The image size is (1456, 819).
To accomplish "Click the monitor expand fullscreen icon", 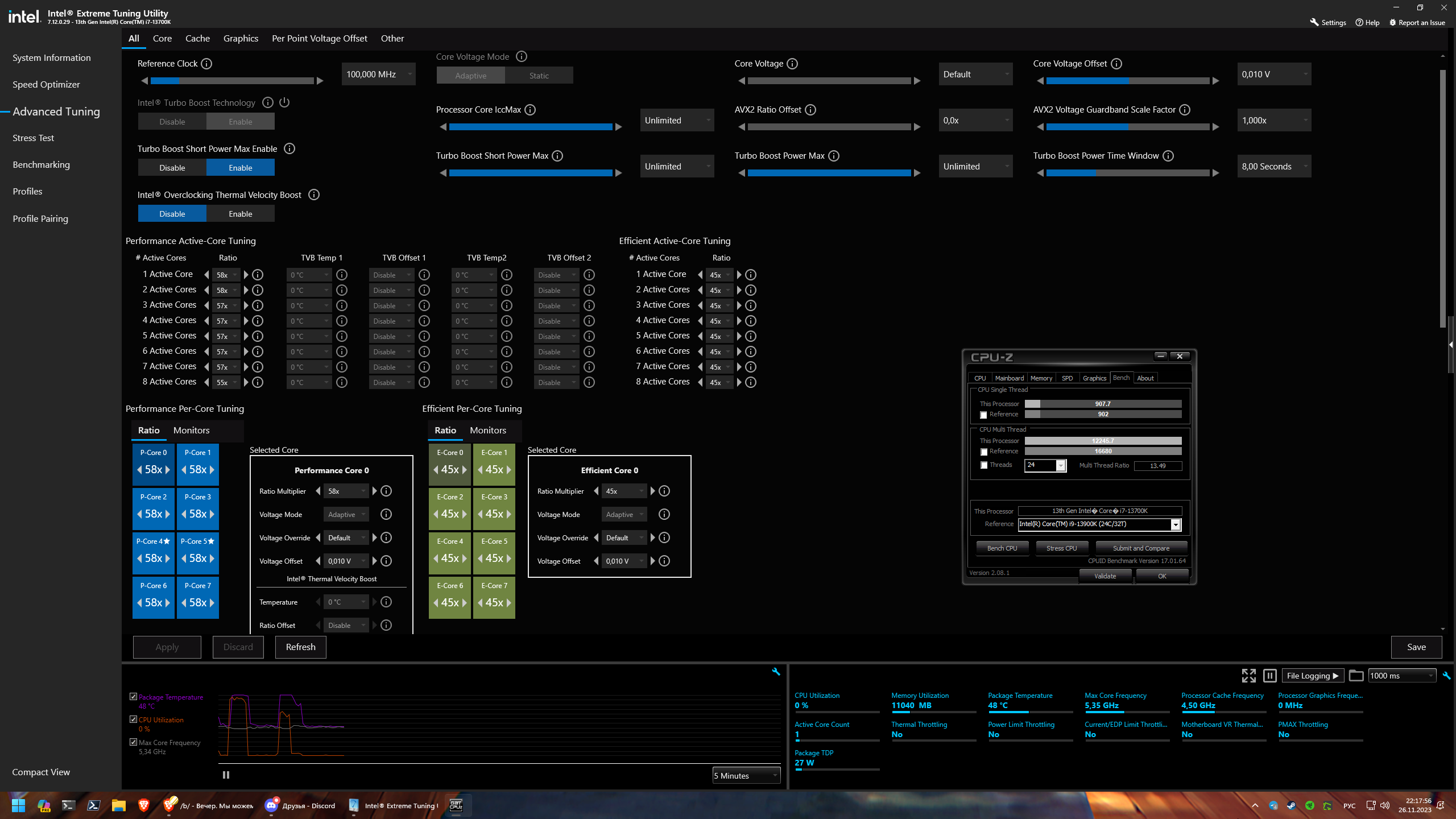I will click(x=1249, y=676).
